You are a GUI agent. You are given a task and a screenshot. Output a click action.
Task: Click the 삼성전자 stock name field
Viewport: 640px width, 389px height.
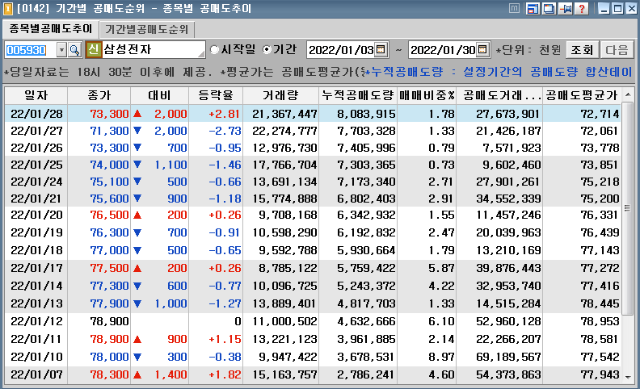tap(153, 50)
